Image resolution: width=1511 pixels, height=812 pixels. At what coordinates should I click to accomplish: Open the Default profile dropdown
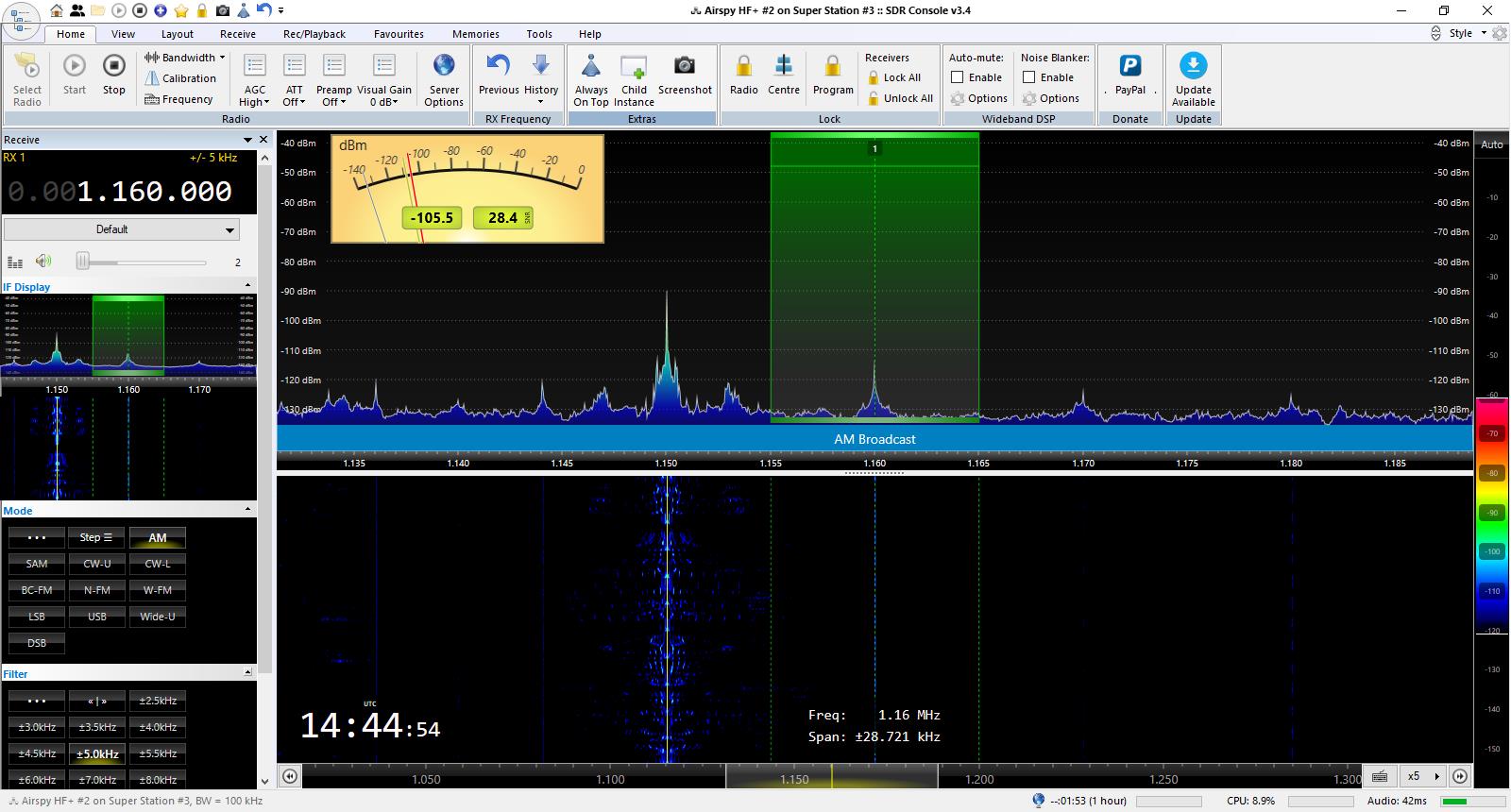122,229
